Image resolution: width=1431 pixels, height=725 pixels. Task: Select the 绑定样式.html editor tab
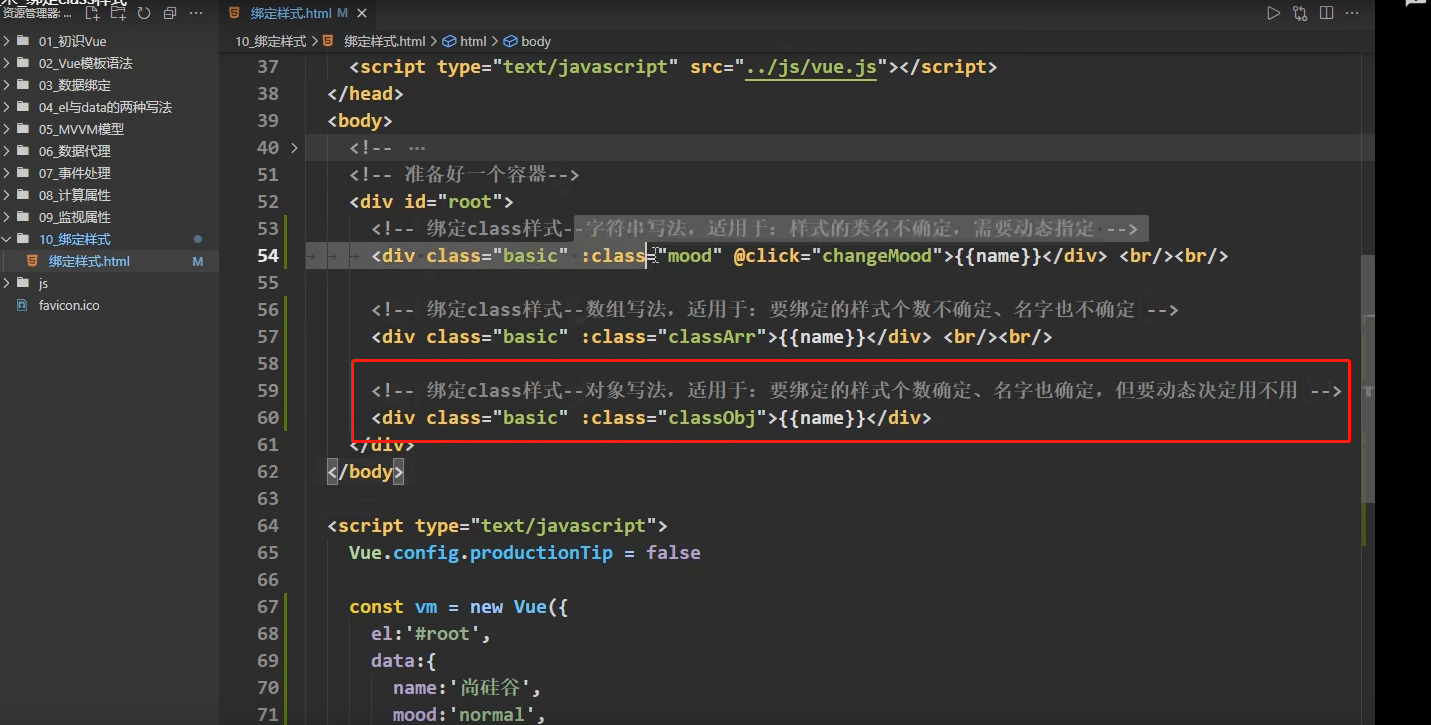pyautogui.click(x=298, y=14)
